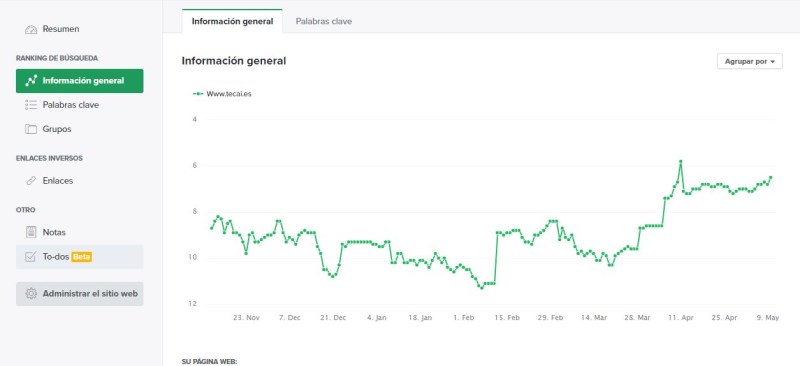Click the Información general chart icon in sidebar
The image size is (800, 366).
tap(31, 81)
